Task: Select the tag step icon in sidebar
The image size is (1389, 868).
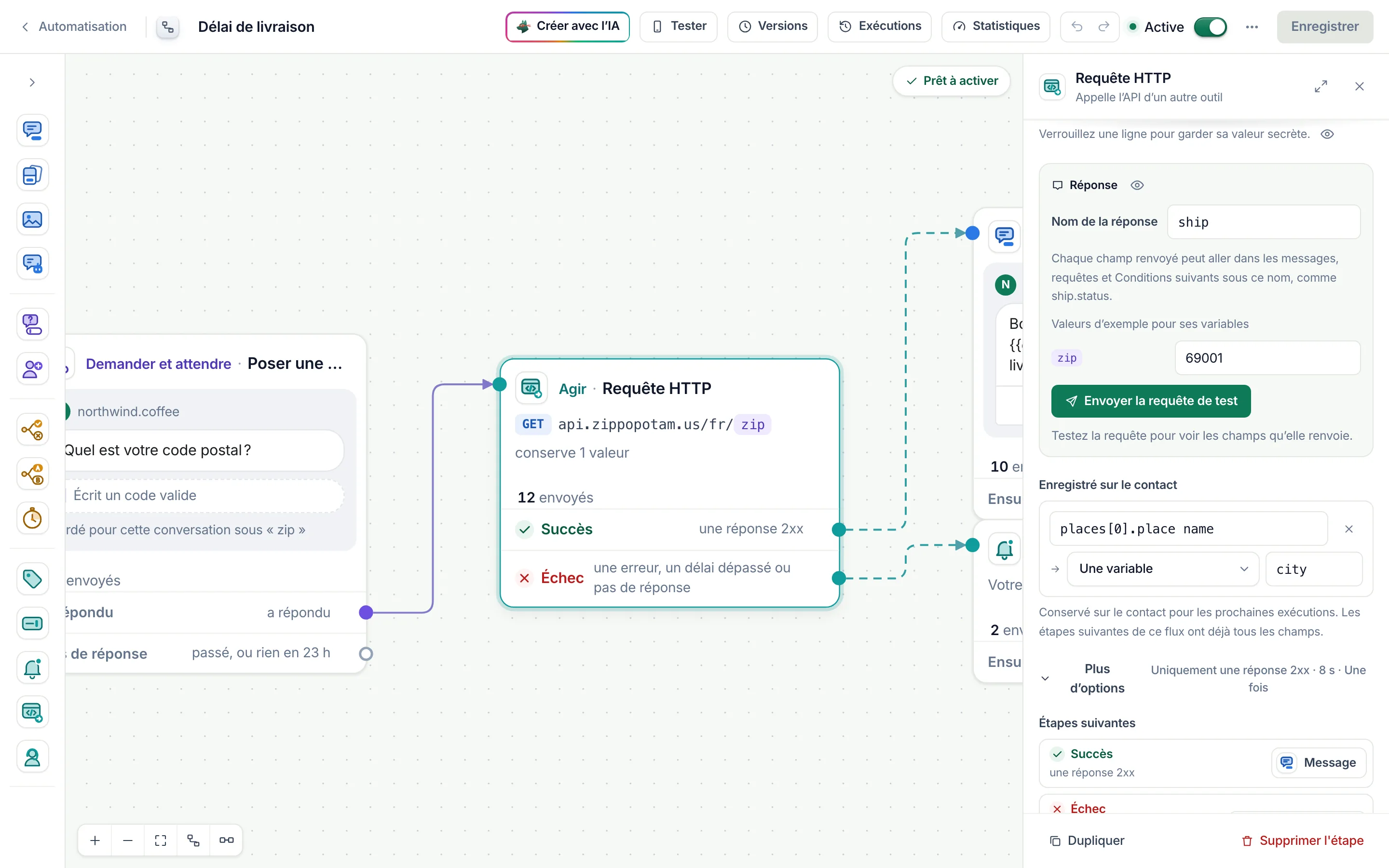Action: [32, 579]
